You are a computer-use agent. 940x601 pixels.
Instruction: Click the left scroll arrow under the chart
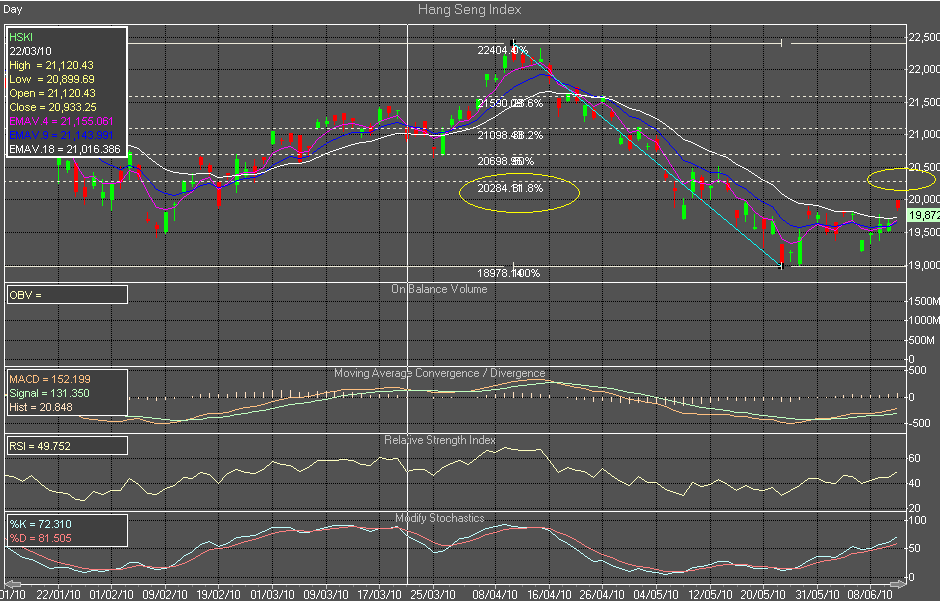point(13,584)
